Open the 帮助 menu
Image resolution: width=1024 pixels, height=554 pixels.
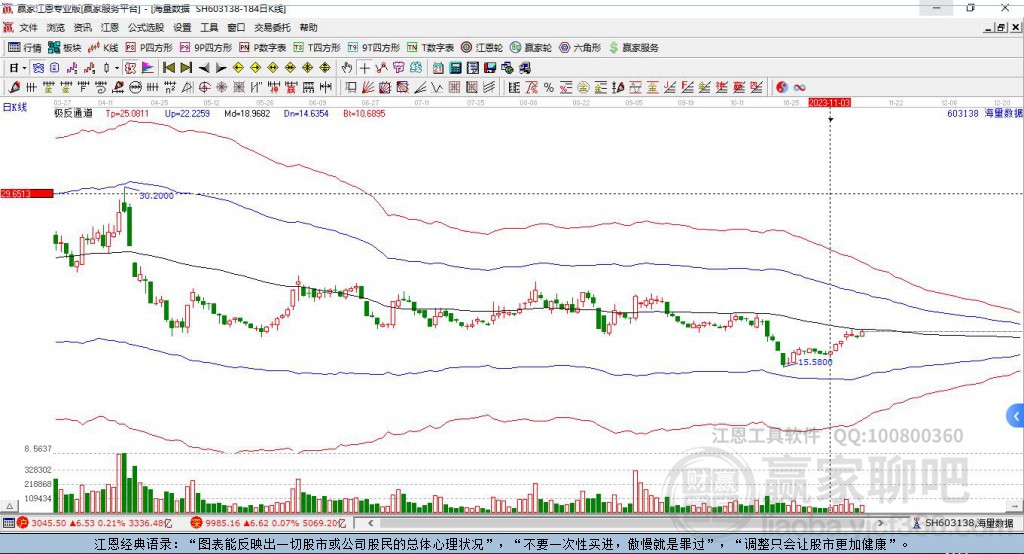308,27
